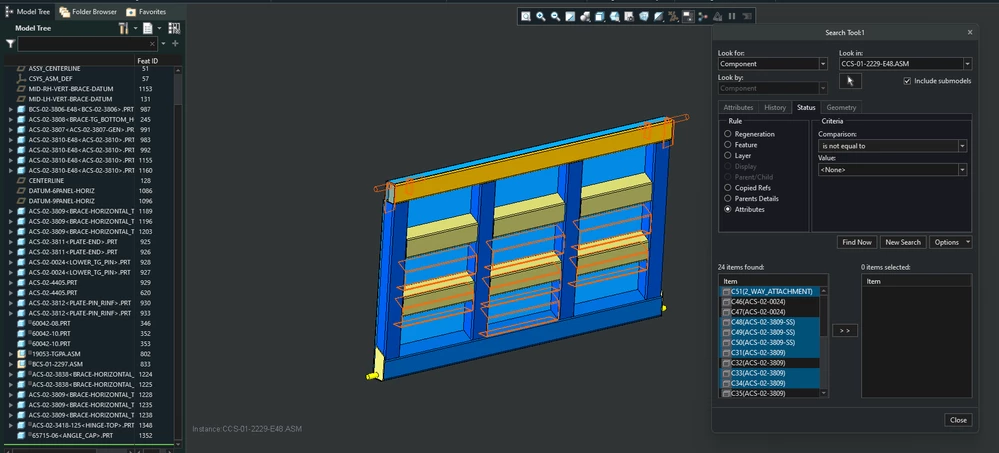999x453 pixels.
Task: Select C46(ACS-02-0024) in found items list
Action: point(770,301)
